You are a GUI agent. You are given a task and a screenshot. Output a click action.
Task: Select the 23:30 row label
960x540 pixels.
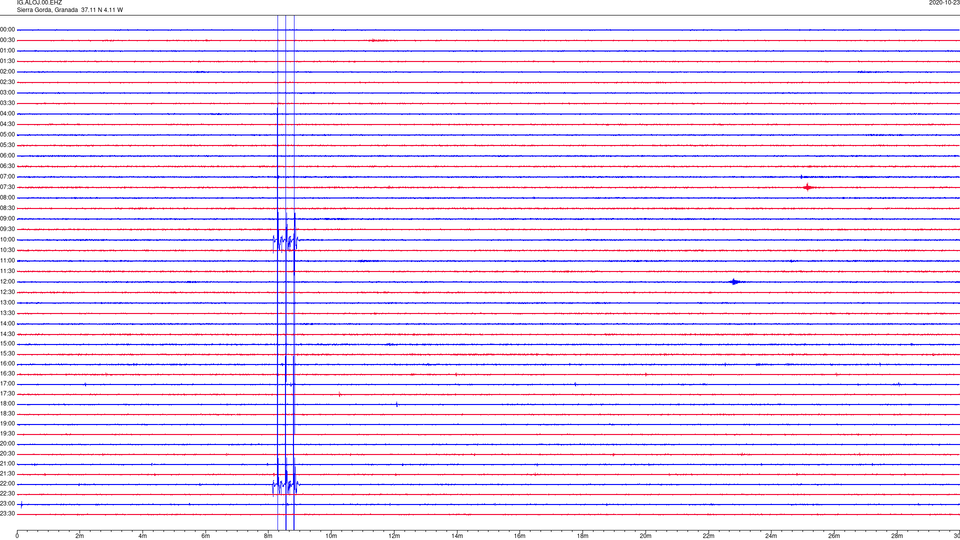point(7,514)
